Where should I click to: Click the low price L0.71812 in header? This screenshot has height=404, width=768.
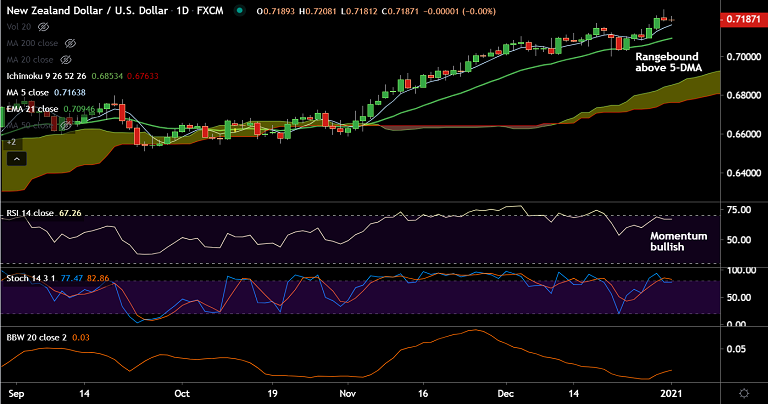tap(359, 11)
